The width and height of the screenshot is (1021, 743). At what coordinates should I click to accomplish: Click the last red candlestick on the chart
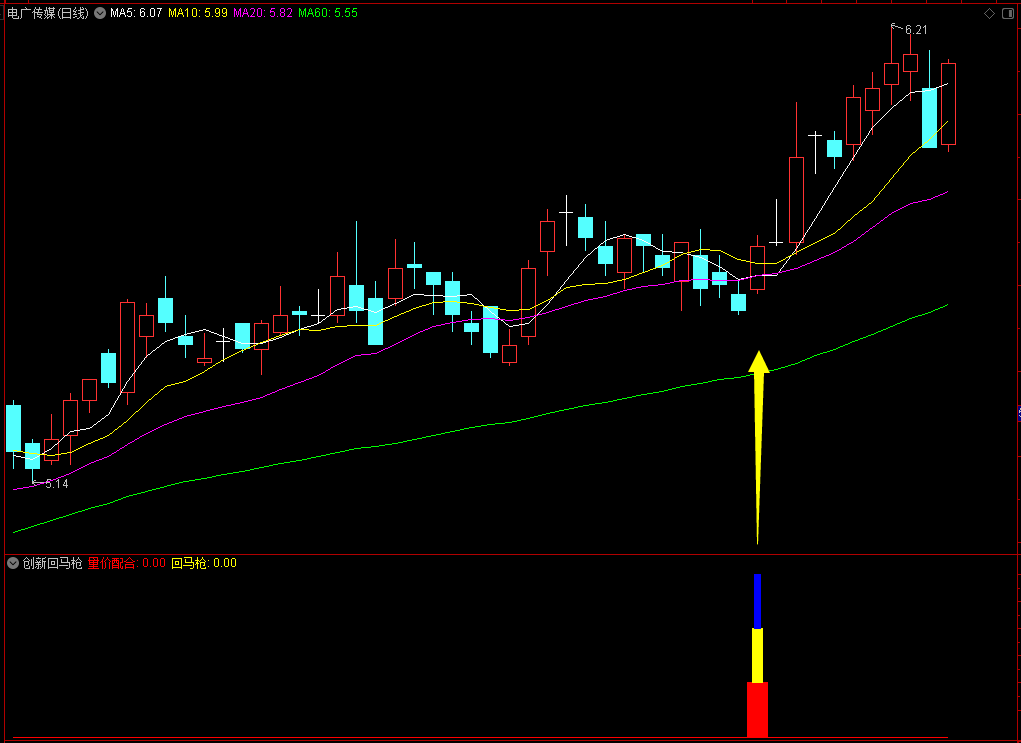pyautogui.click(x=948, y=104)
